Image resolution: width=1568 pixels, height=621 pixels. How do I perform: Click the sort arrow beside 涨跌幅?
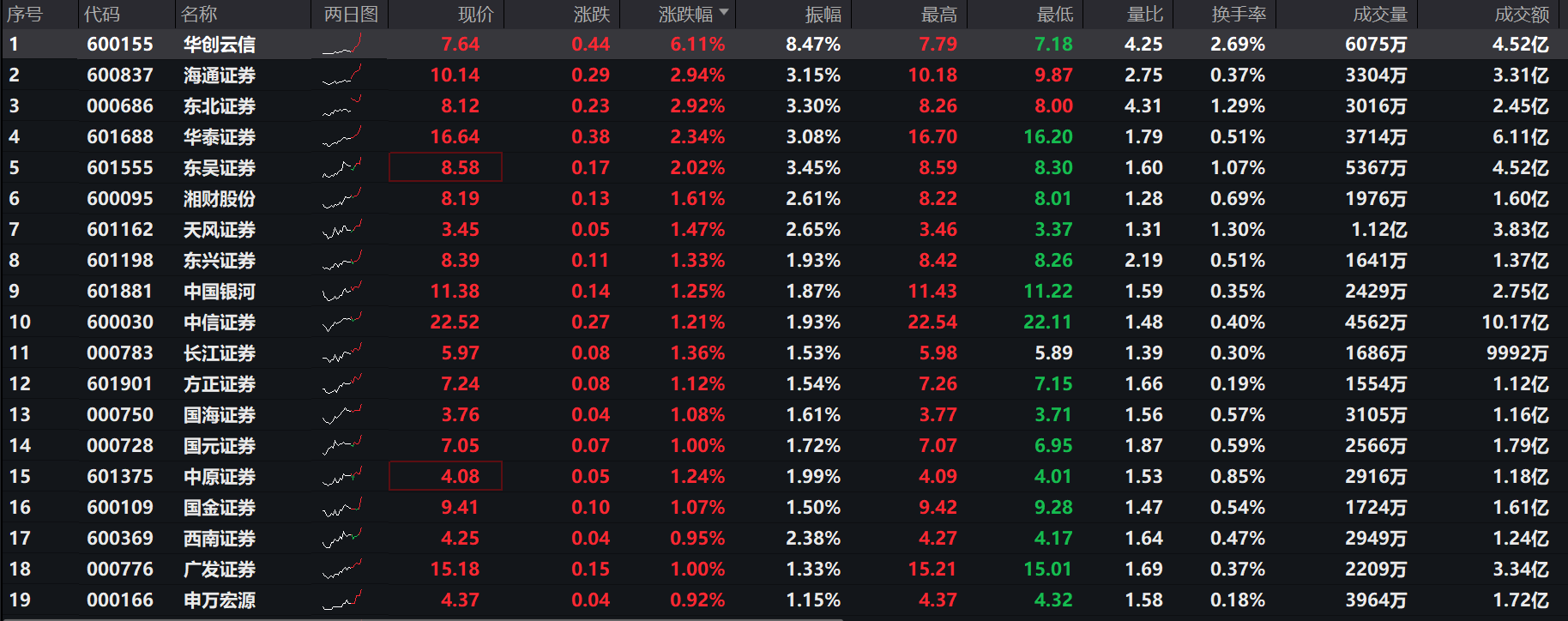point(725,13)
